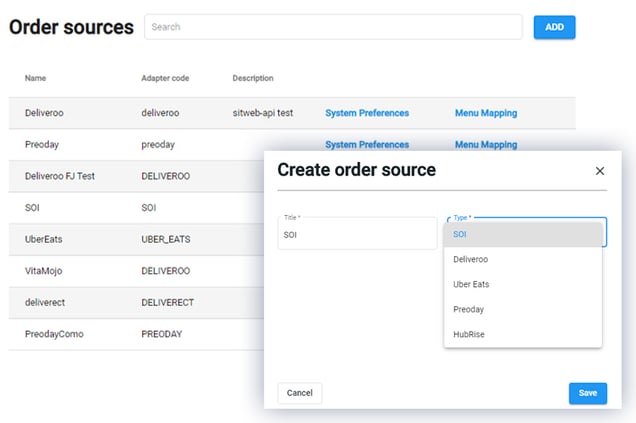
Task: Click the Description column header
Action: (253, 78)
